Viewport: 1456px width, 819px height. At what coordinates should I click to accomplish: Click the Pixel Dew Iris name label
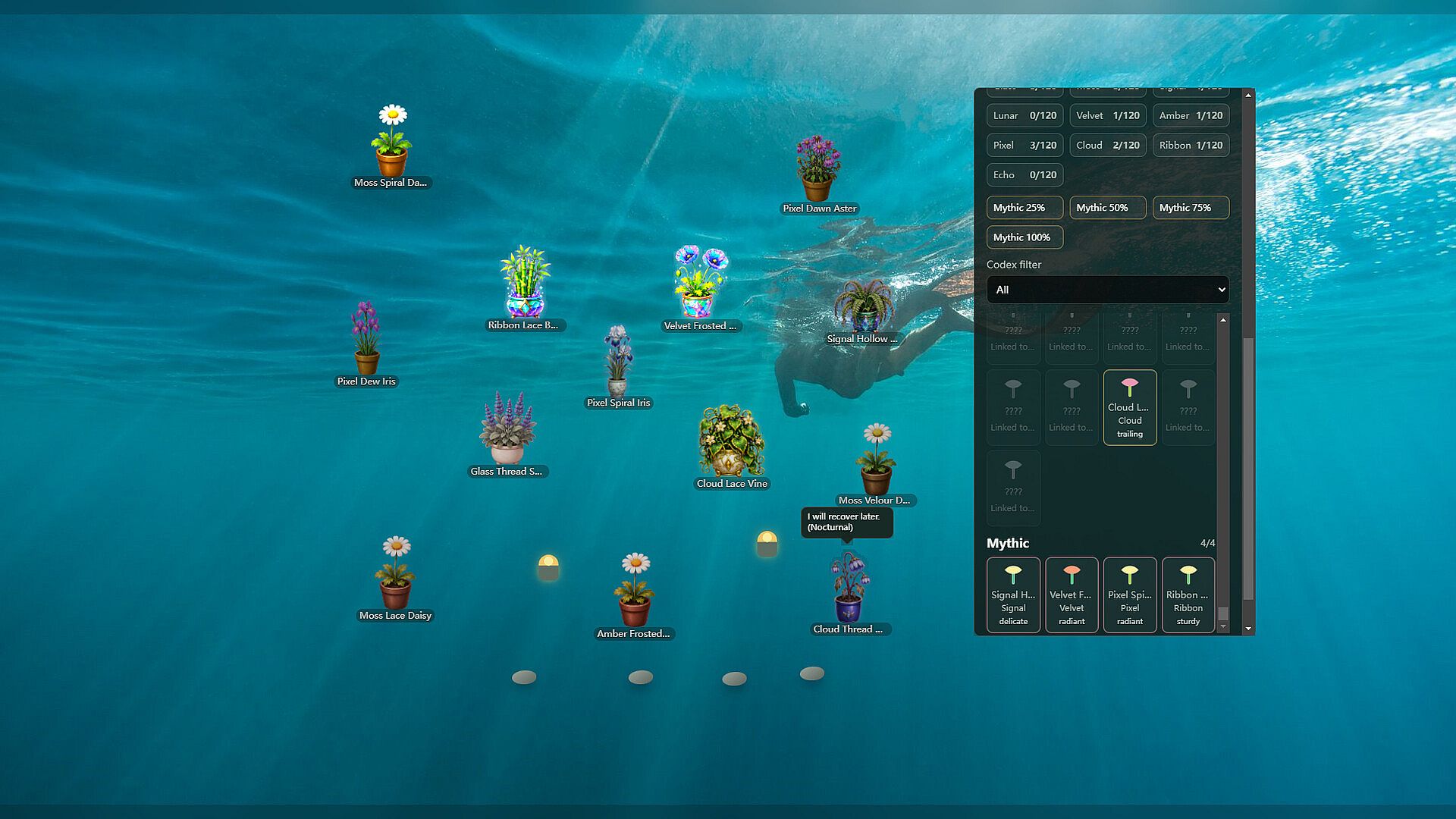(366, 381)
